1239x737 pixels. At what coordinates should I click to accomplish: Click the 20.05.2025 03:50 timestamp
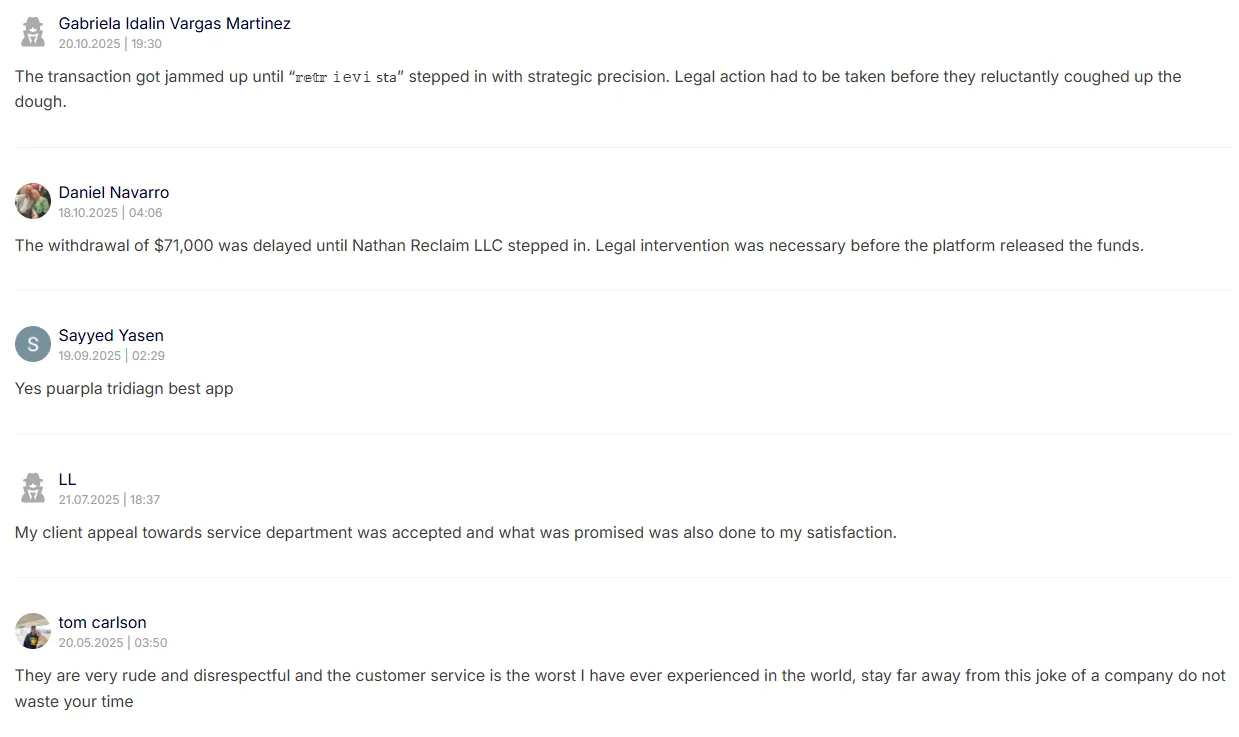tap(113, 643)
